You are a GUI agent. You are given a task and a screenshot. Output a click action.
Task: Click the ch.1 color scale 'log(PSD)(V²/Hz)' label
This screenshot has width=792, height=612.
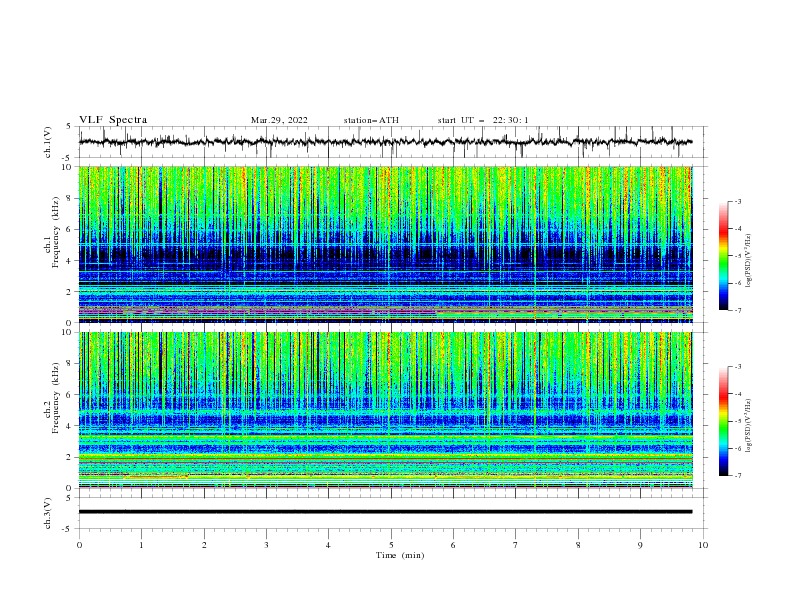point(749,261)
